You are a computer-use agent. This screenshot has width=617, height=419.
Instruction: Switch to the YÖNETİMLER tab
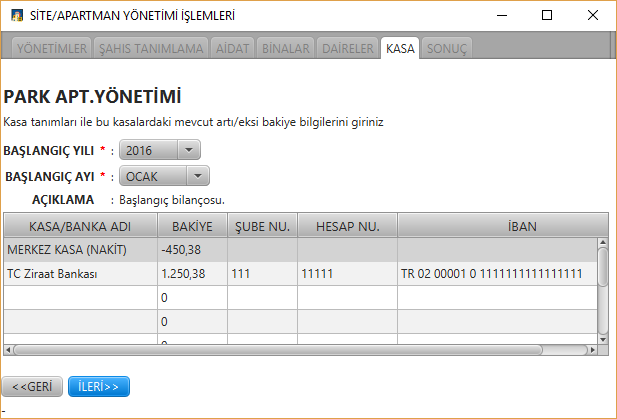point(51,48)
